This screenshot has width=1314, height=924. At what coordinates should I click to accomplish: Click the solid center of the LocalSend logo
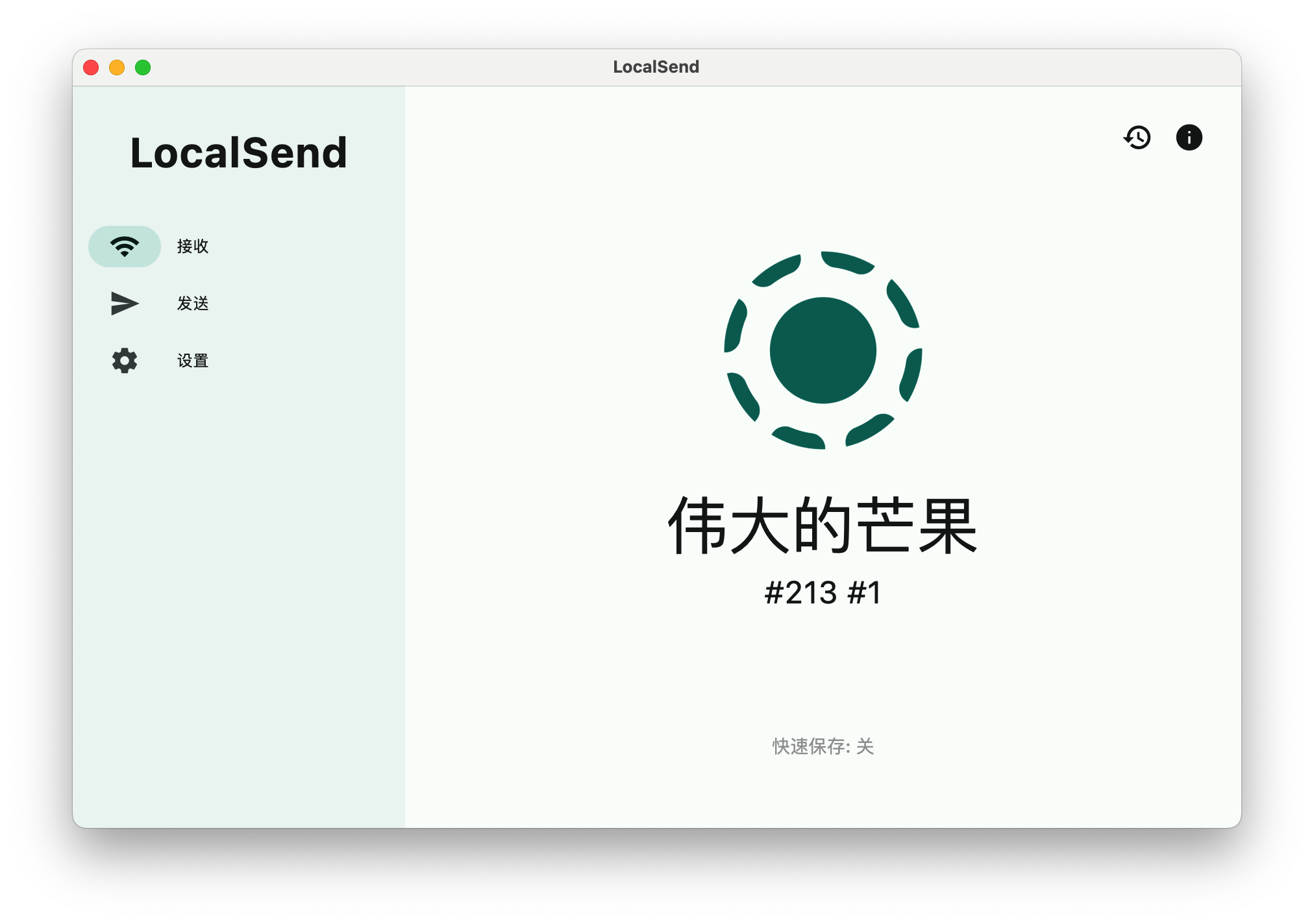[x=823, y=350]
